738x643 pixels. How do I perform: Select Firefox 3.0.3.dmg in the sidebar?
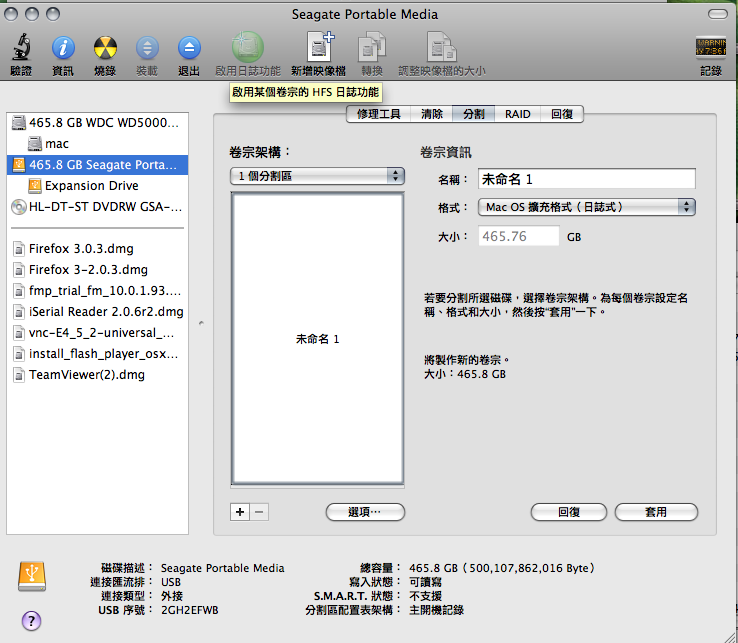click(97, 249)
